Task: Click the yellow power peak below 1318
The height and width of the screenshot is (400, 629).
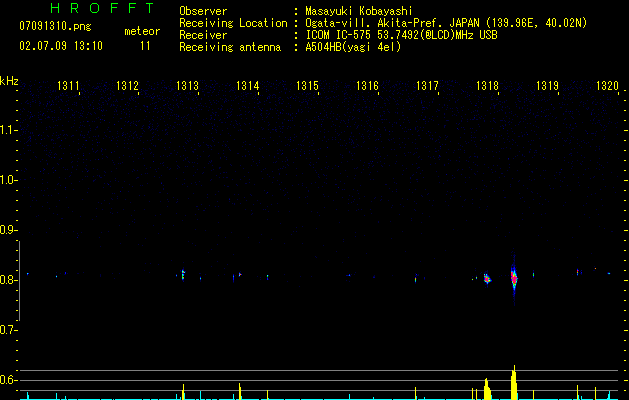Action: (x=487, y=389)
